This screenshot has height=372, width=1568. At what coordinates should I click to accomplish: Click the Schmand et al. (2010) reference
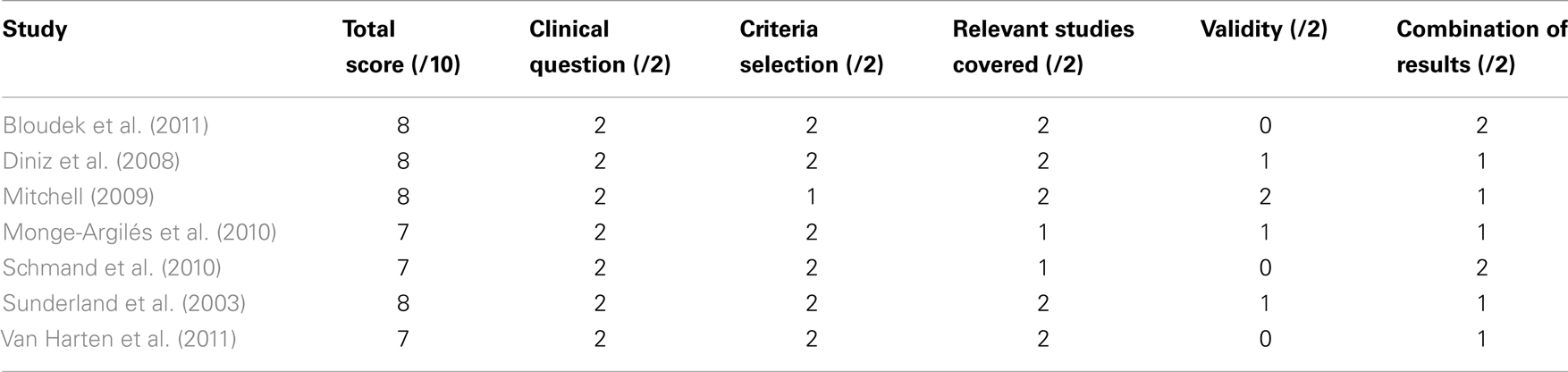tap(112, 268)
